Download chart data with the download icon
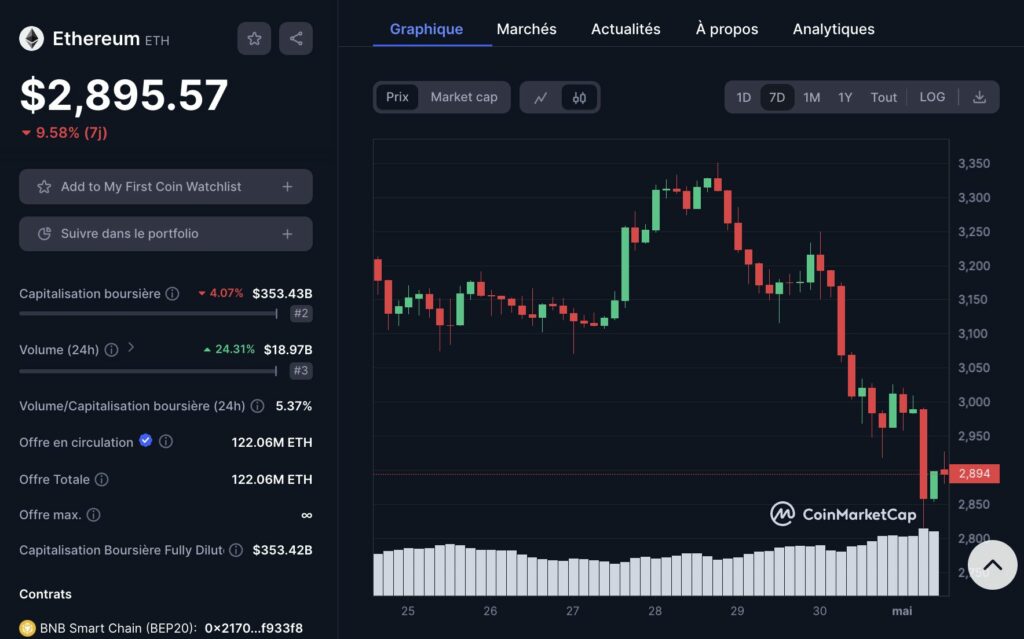Screen dimensions: 1024x639 point(979,97)
